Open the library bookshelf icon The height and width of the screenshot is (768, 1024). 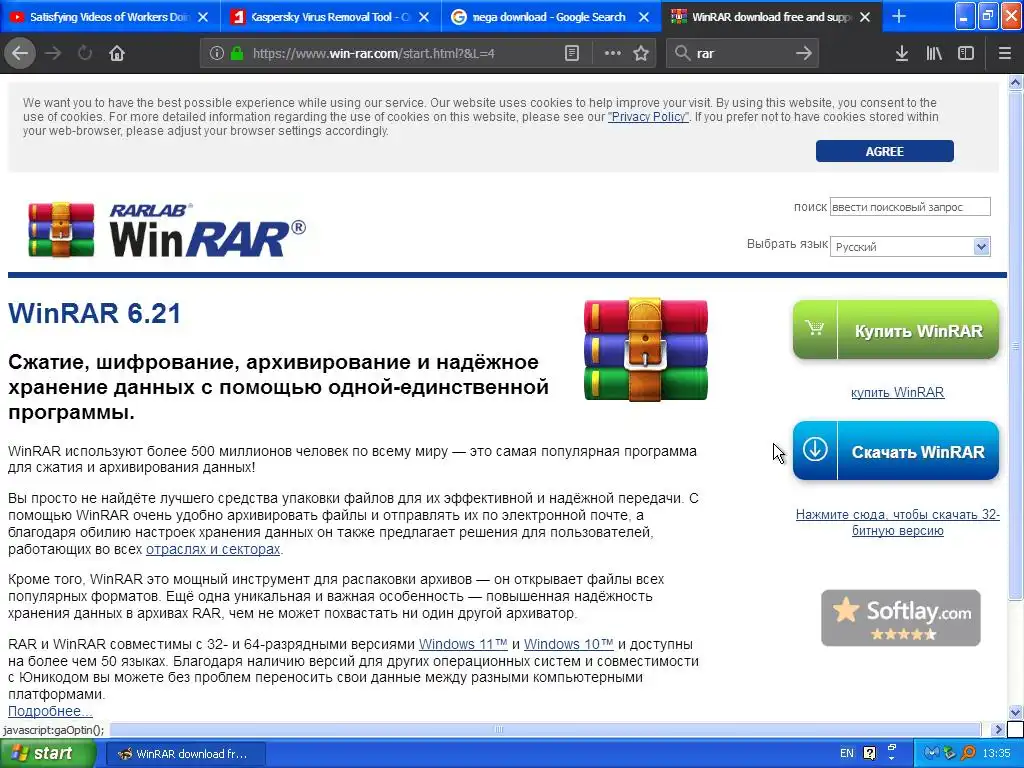934,54
